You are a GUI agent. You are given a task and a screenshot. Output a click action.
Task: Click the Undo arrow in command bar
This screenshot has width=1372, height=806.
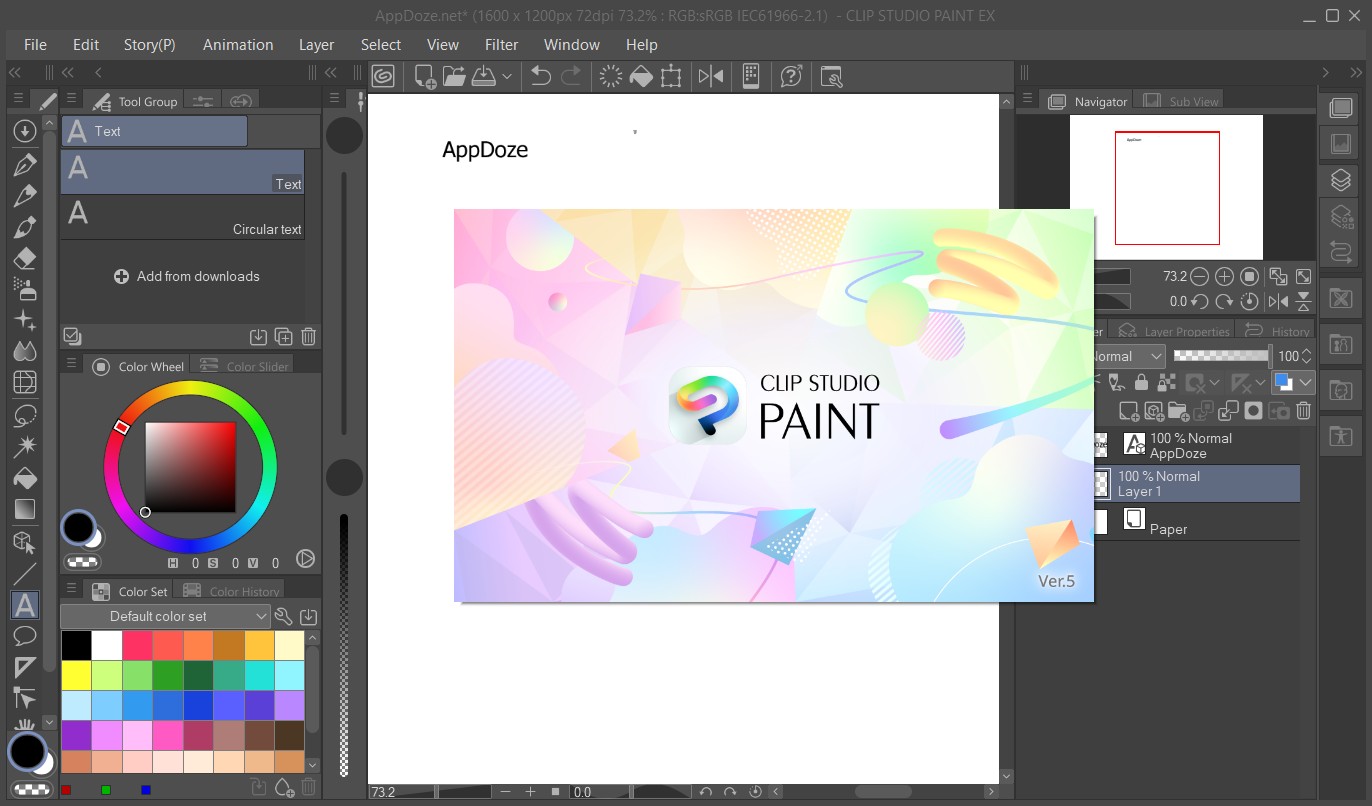point(541,76)
